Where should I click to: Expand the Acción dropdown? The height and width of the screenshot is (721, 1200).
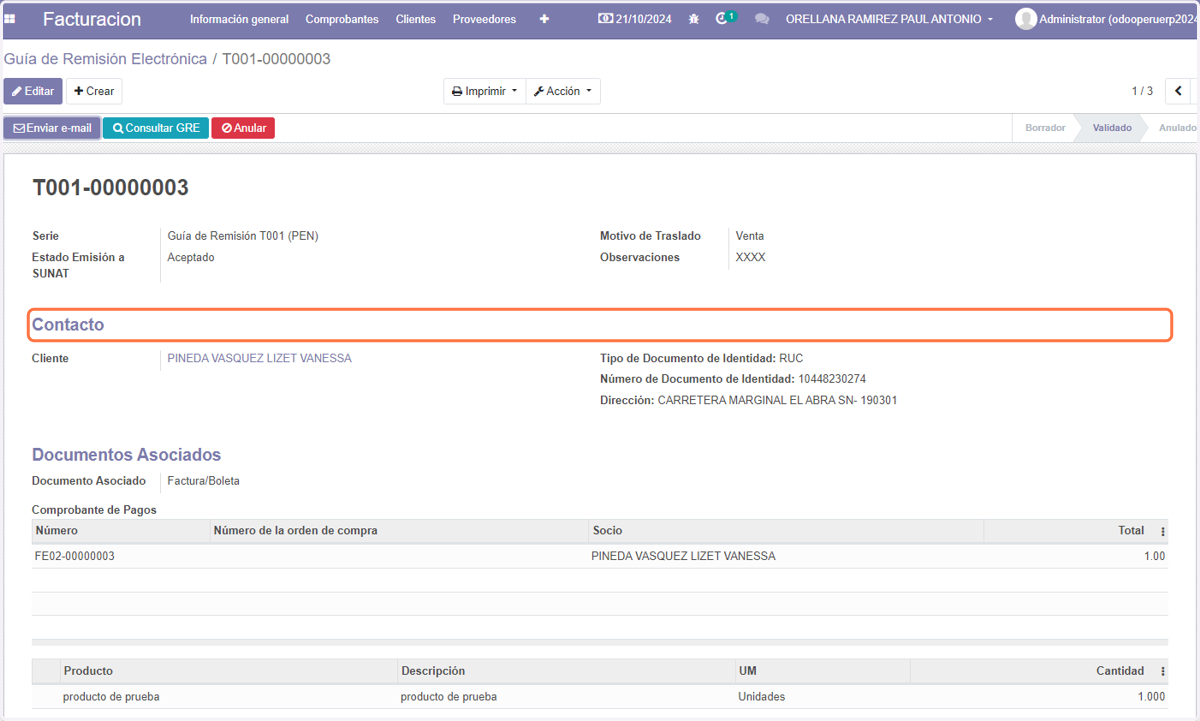click(x=563, y=91)
